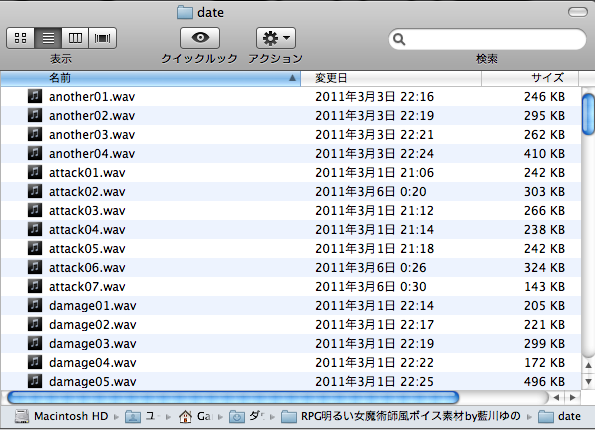The width and height of the screenshot is (595, 430).
Task: Click the vertical scrollbar down arrow
Action: pyautogui.click(x=588, y=381)
